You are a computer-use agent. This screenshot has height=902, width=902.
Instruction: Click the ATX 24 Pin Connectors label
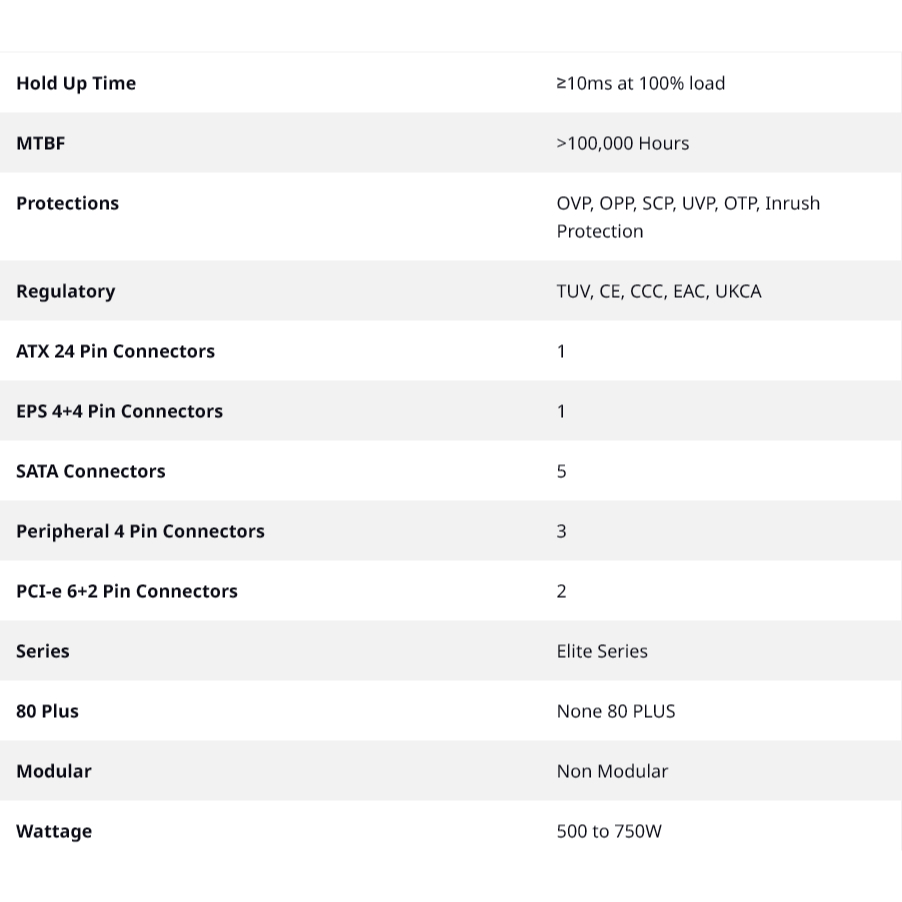(x=115, y=351)
